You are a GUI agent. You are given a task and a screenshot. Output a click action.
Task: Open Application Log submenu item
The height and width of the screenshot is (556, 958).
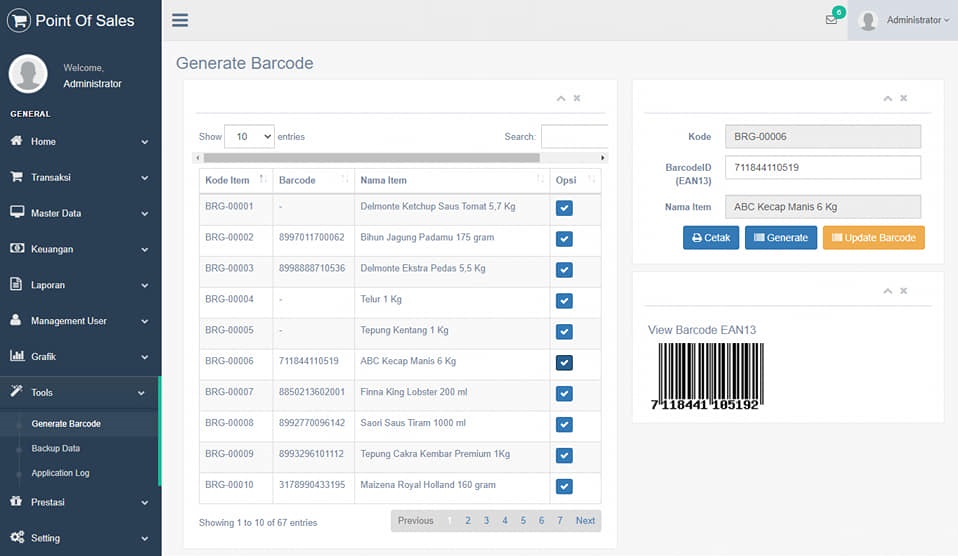point(60,473)
